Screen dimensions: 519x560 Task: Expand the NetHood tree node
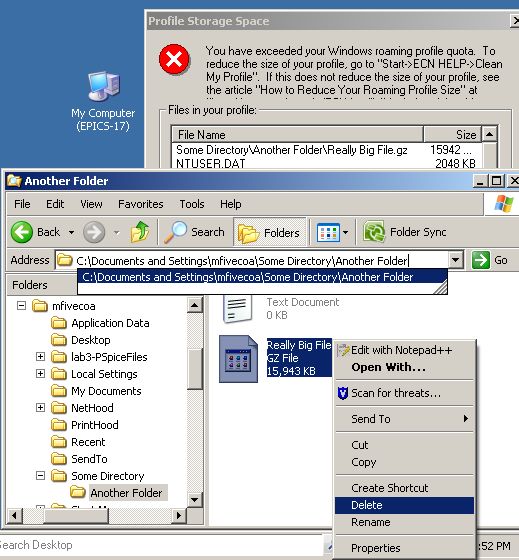coord(40,408)
